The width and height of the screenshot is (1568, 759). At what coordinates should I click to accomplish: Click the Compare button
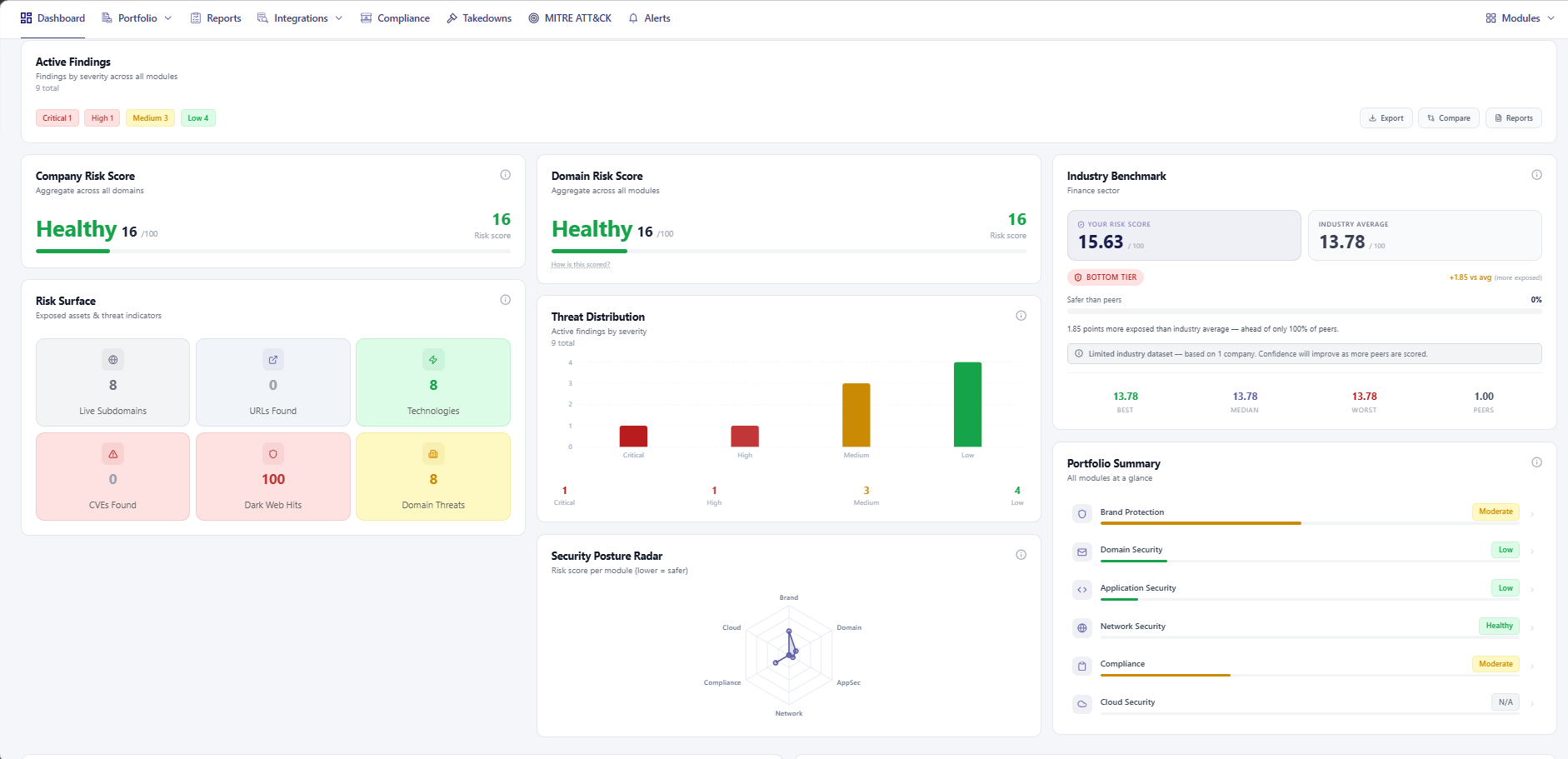(x=1449, y=118)
